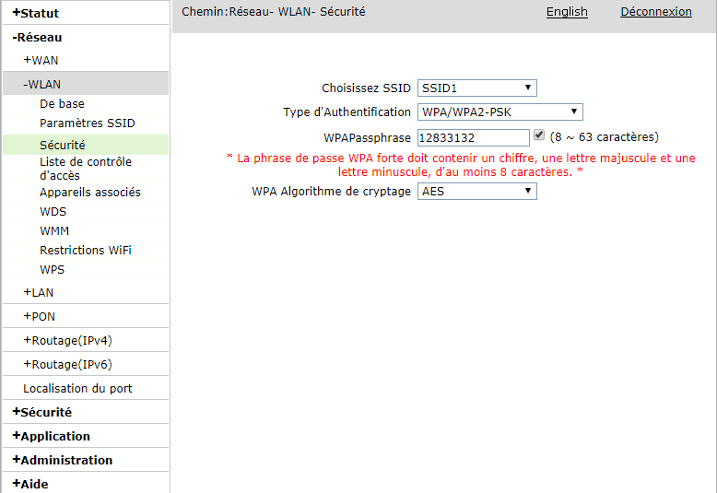
Task: Toggle the show passphrase checkbox
Action: (539, 136)
